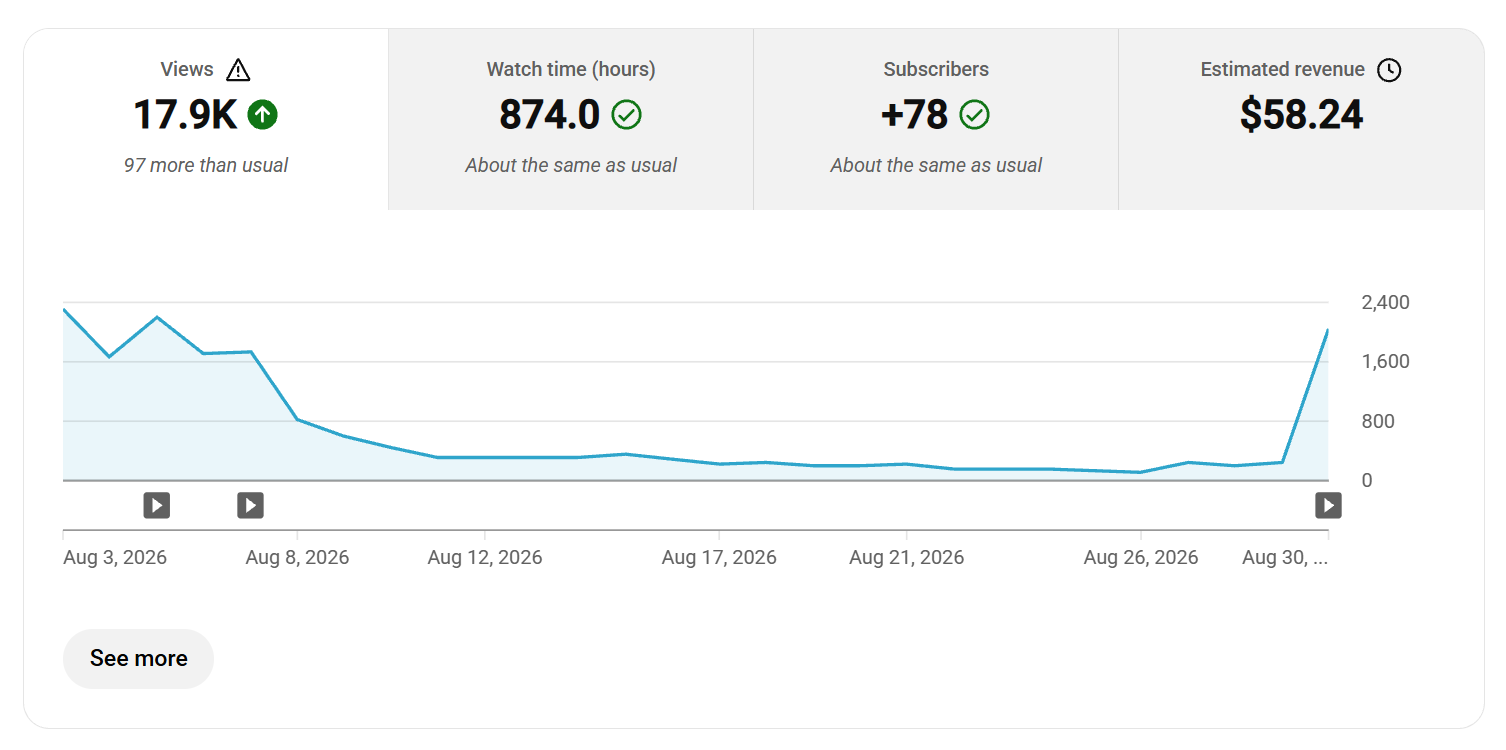Click the chart line peak at Aug 30
Screen dimensions: 1506x750
click(x=1327, y=330)
